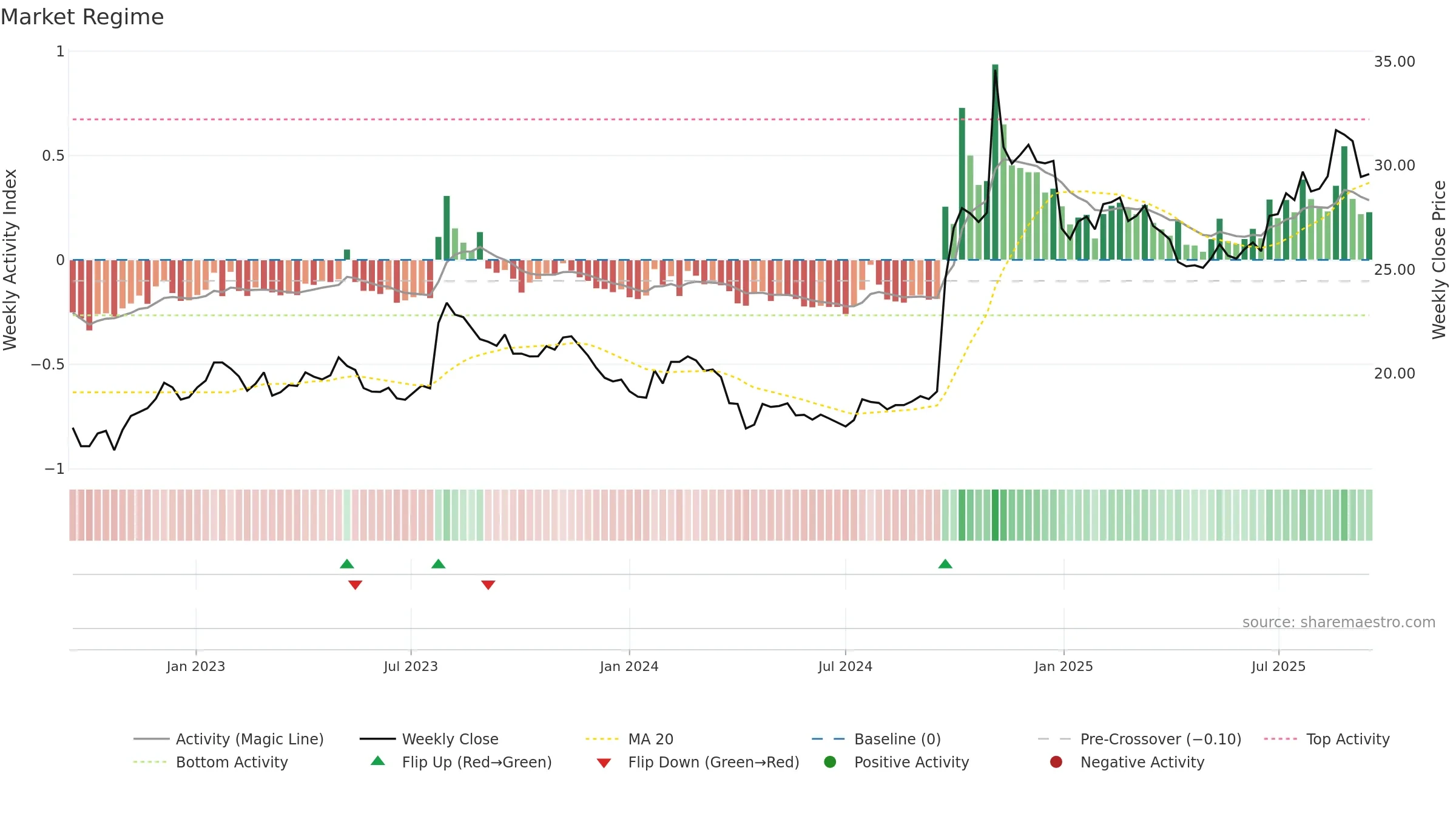Click the Jan 2024 axis label
The width and height of the screenshot is (1456, 819).
tap(629, 666)
